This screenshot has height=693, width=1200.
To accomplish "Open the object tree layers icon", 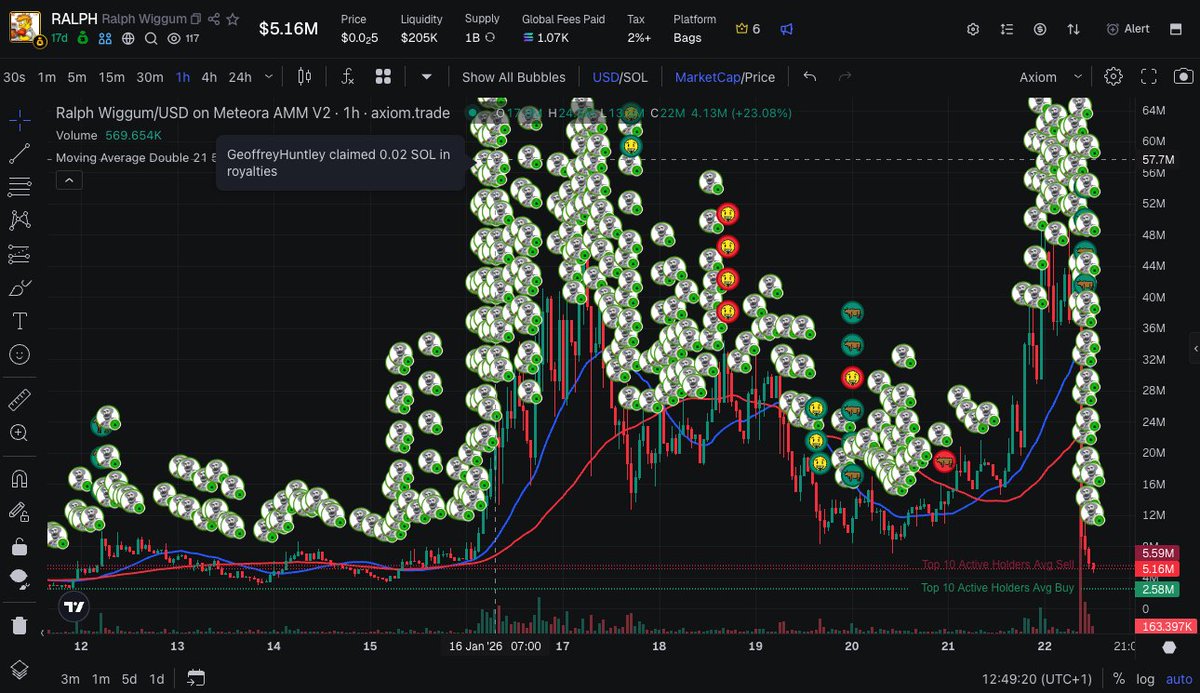I will [x=19, y=669].
